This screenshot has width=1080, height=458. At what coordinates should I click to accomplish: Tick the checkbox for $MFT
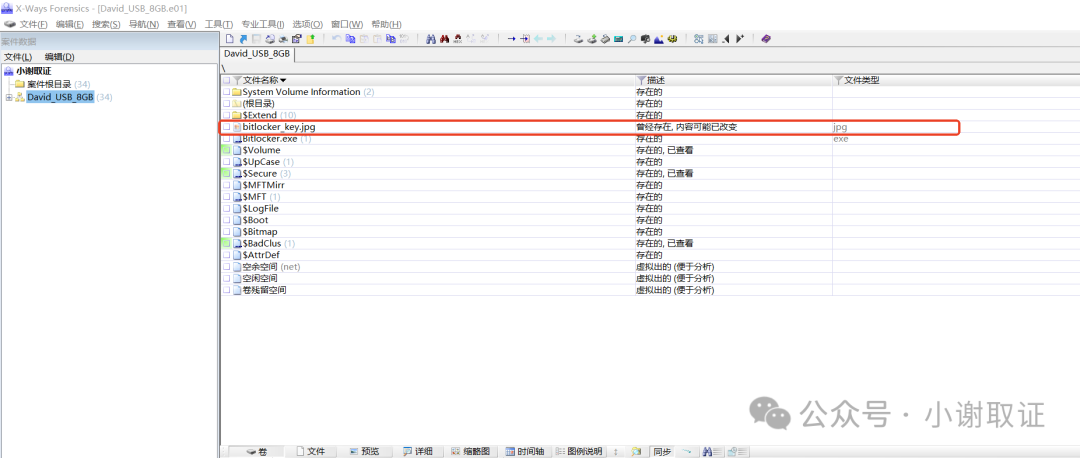pyautogui.click(x=227, y=197)
